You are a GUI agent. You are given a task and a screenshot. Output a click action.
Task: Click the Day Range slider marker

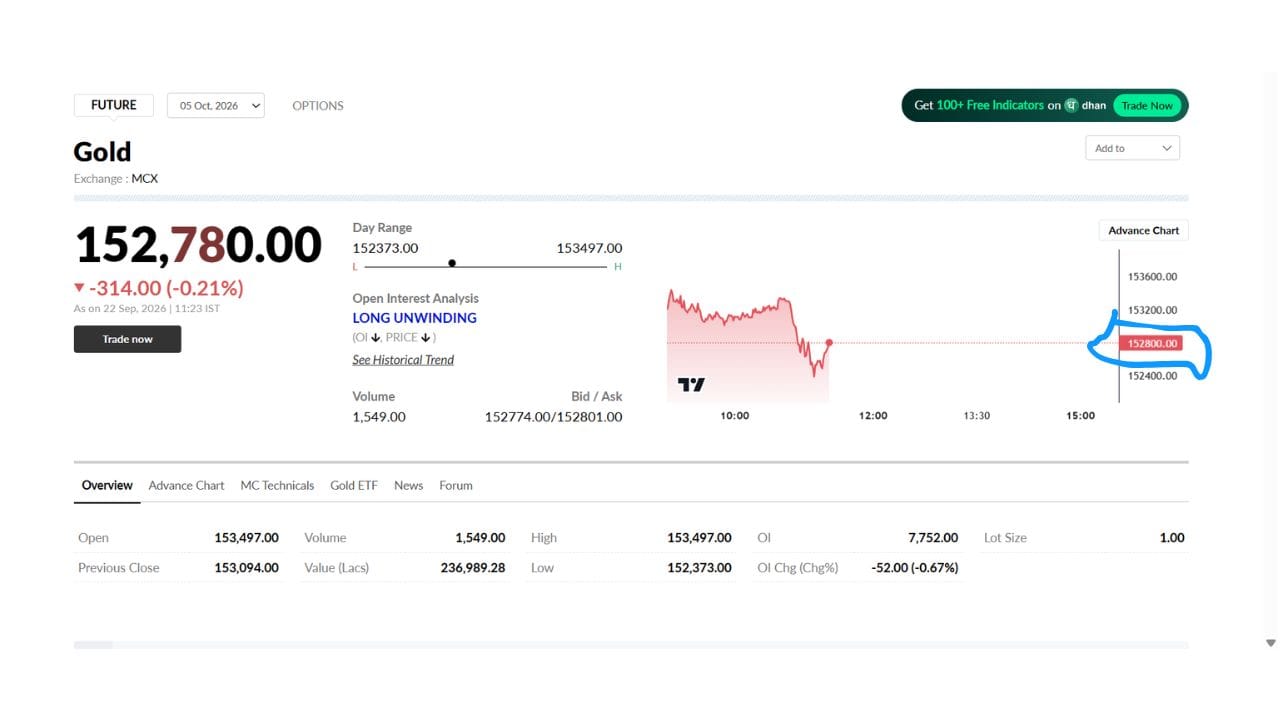452,263
